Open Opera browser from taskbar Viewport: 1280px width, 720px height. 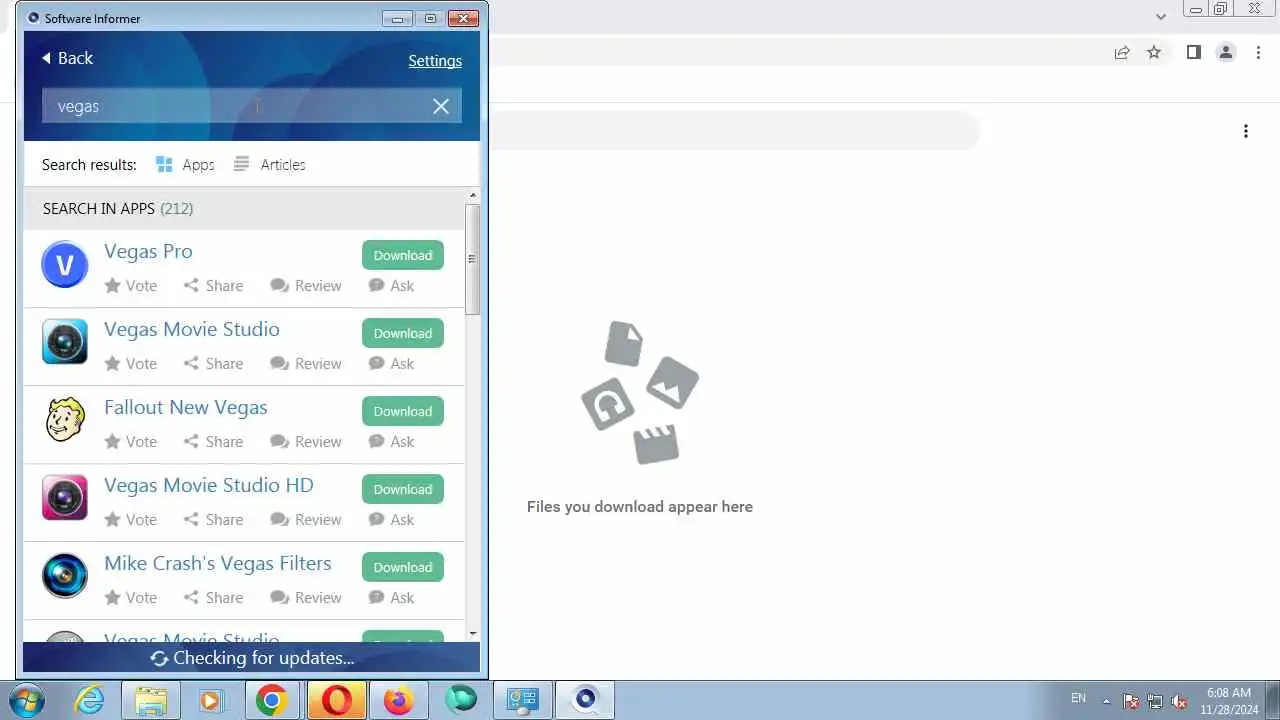tap(337, 700)
